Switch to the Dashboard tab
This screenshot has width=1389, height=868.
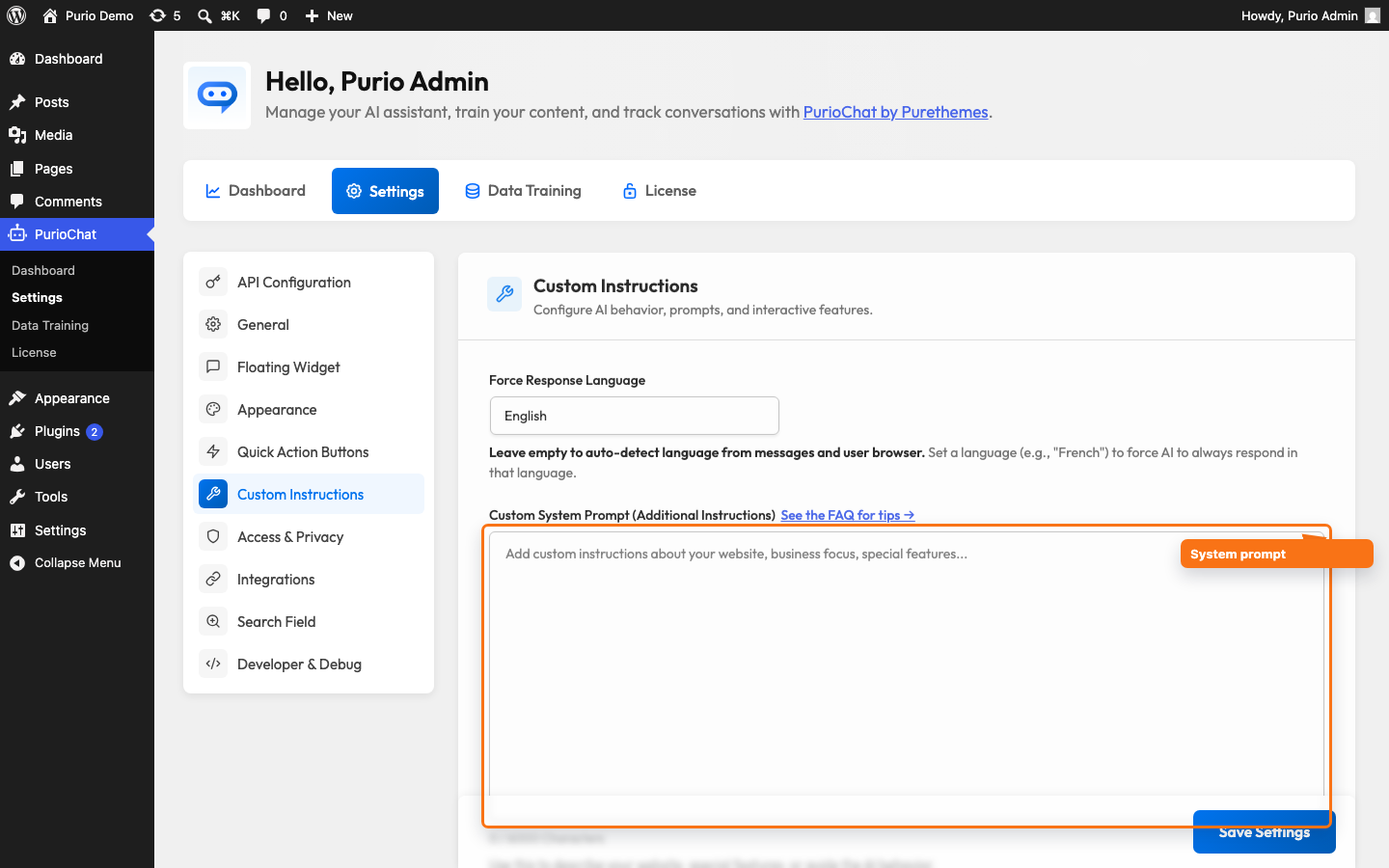coord(256,191)
